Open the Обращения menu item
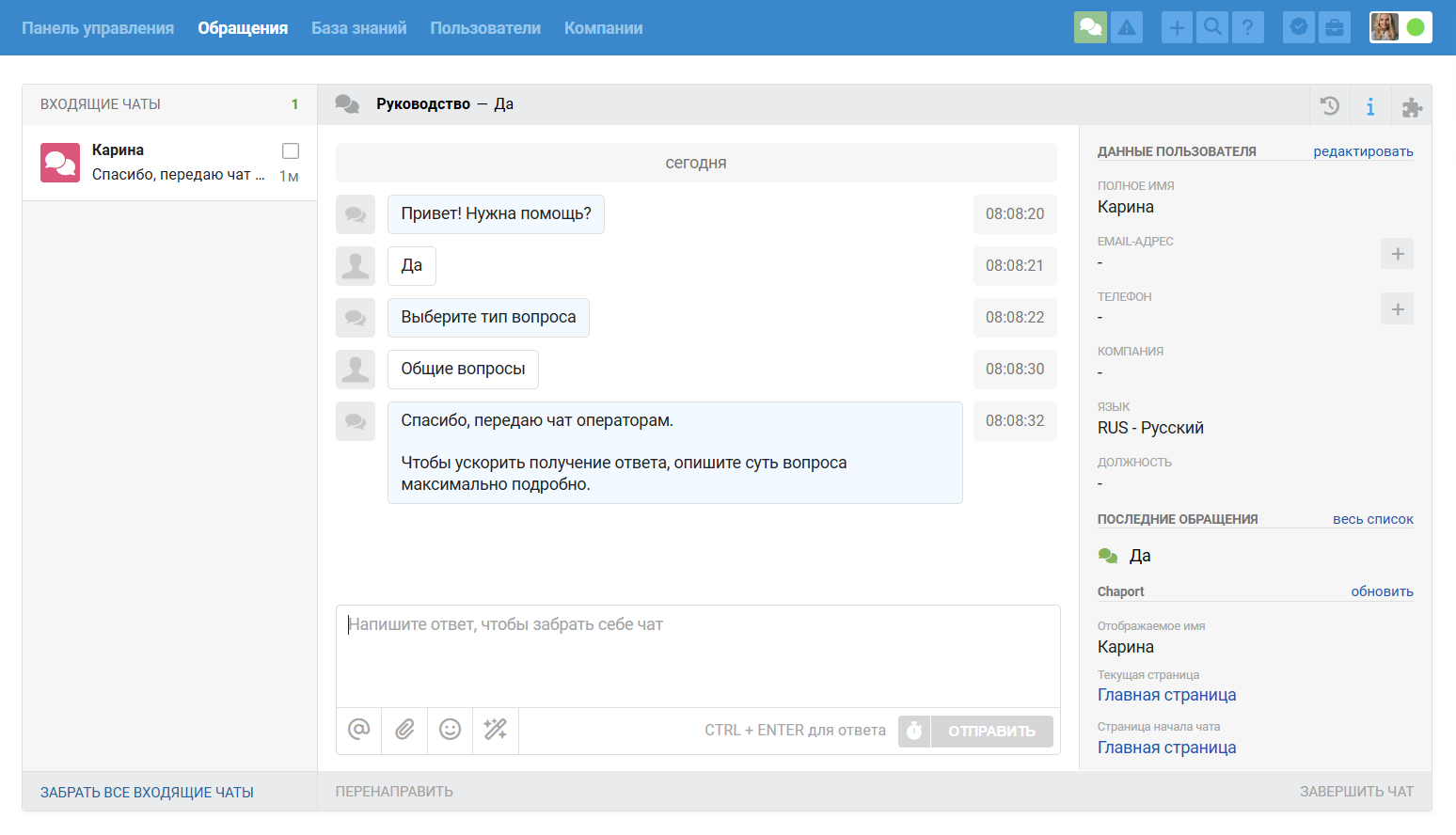This screenshot has height=835, width=1456. 243,28
